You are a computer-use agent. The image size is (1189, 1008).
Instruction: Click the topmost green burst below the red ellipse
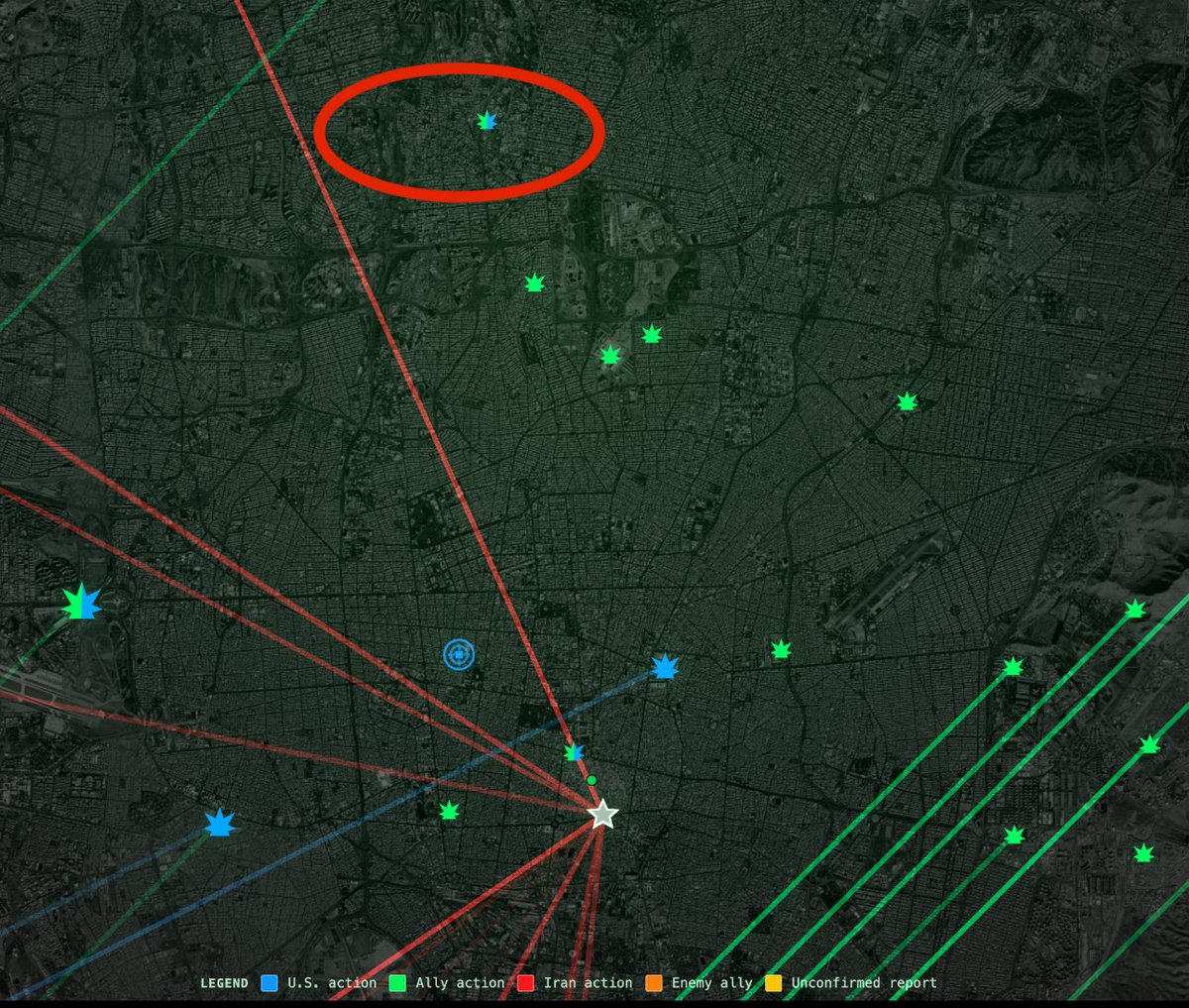click(536, 282)
